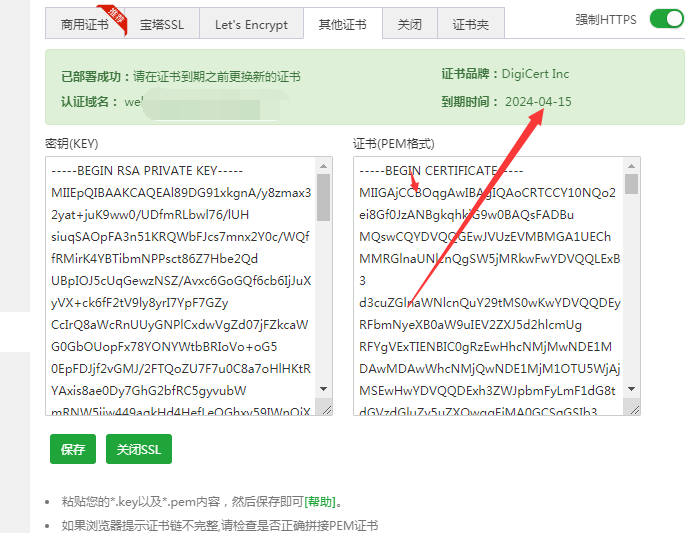Toggle the 强制HTTPS switch
Screen dimensions: 689x533
pos(664,19)
